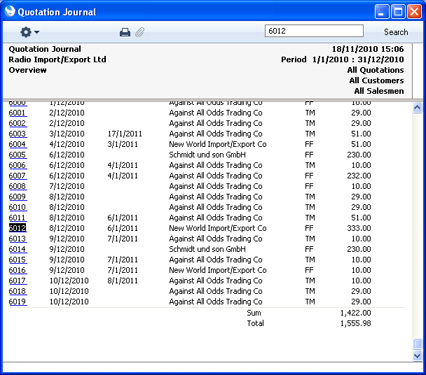Minimize the Quotation Journal window
Image resolution: width=426 pixels, height=375 pixels.
point(382,12)
